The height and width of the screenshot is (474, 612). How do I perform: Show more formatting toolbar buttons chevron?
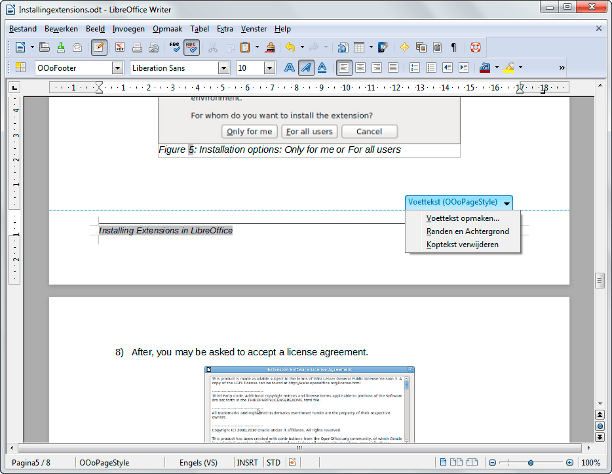click(562, 68)
